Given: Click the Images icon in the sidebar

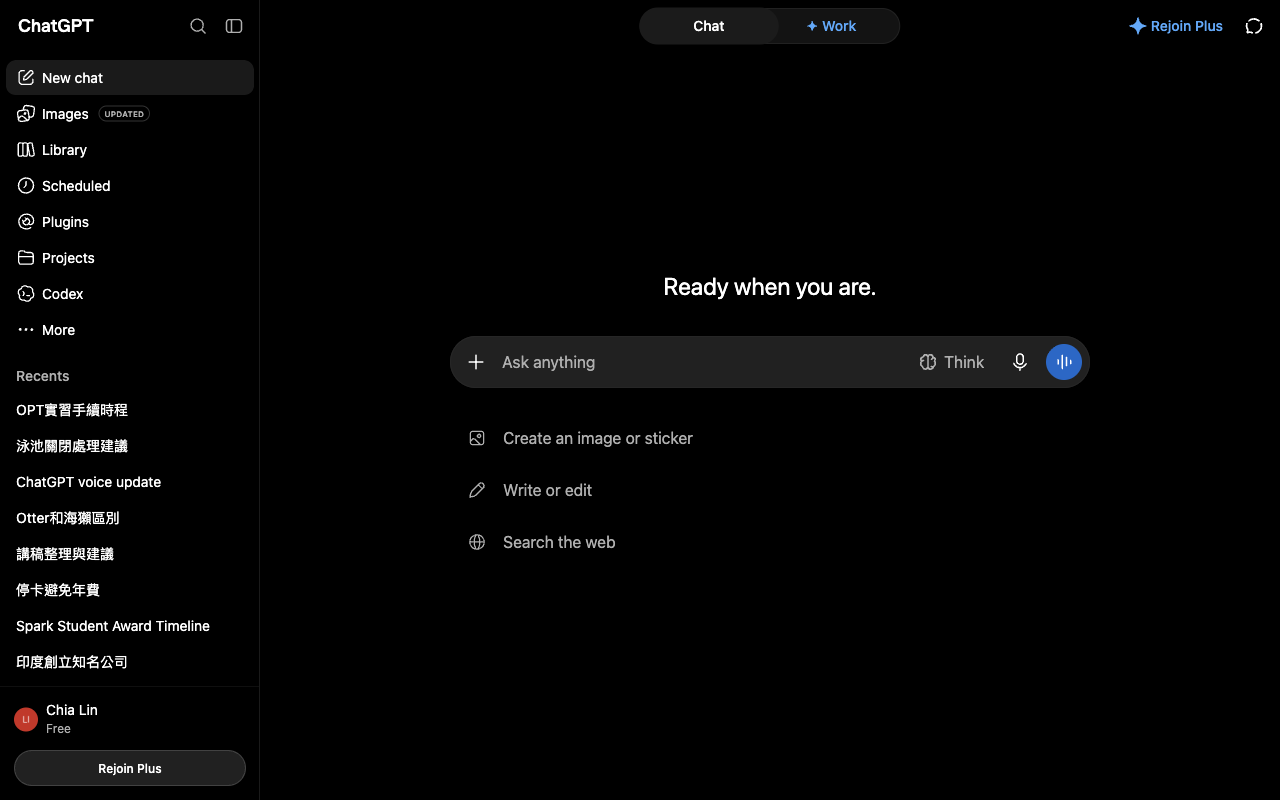Looking at the screenshot, I should 26,114.
